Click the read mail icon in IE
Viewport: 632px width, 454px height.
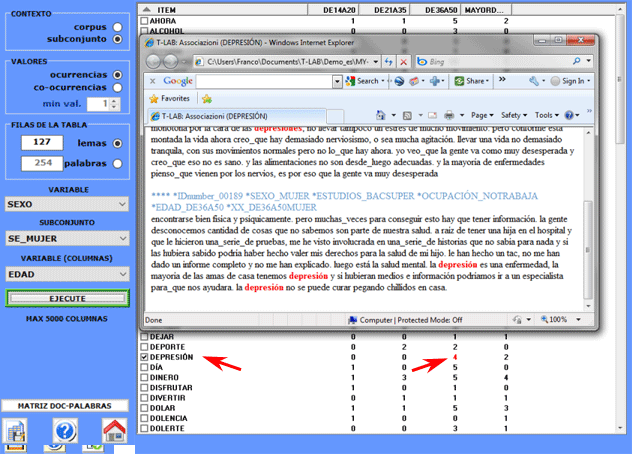click(432, 116)
